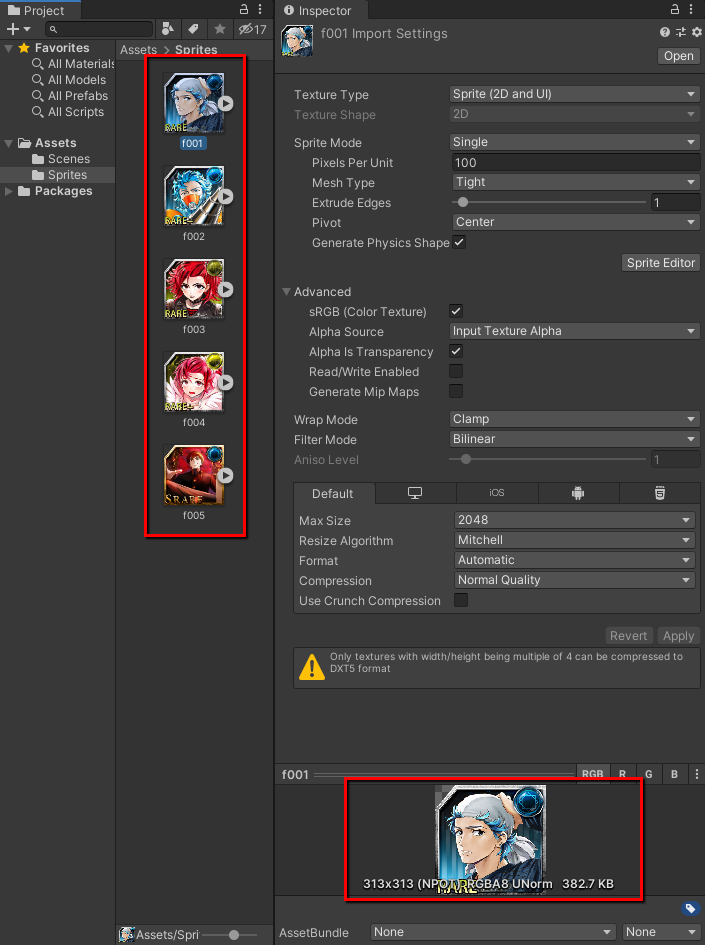705x945 pixels.
Task: Toggle hidden packages visibility (17) icon
Action: click(x=252, y=29)
